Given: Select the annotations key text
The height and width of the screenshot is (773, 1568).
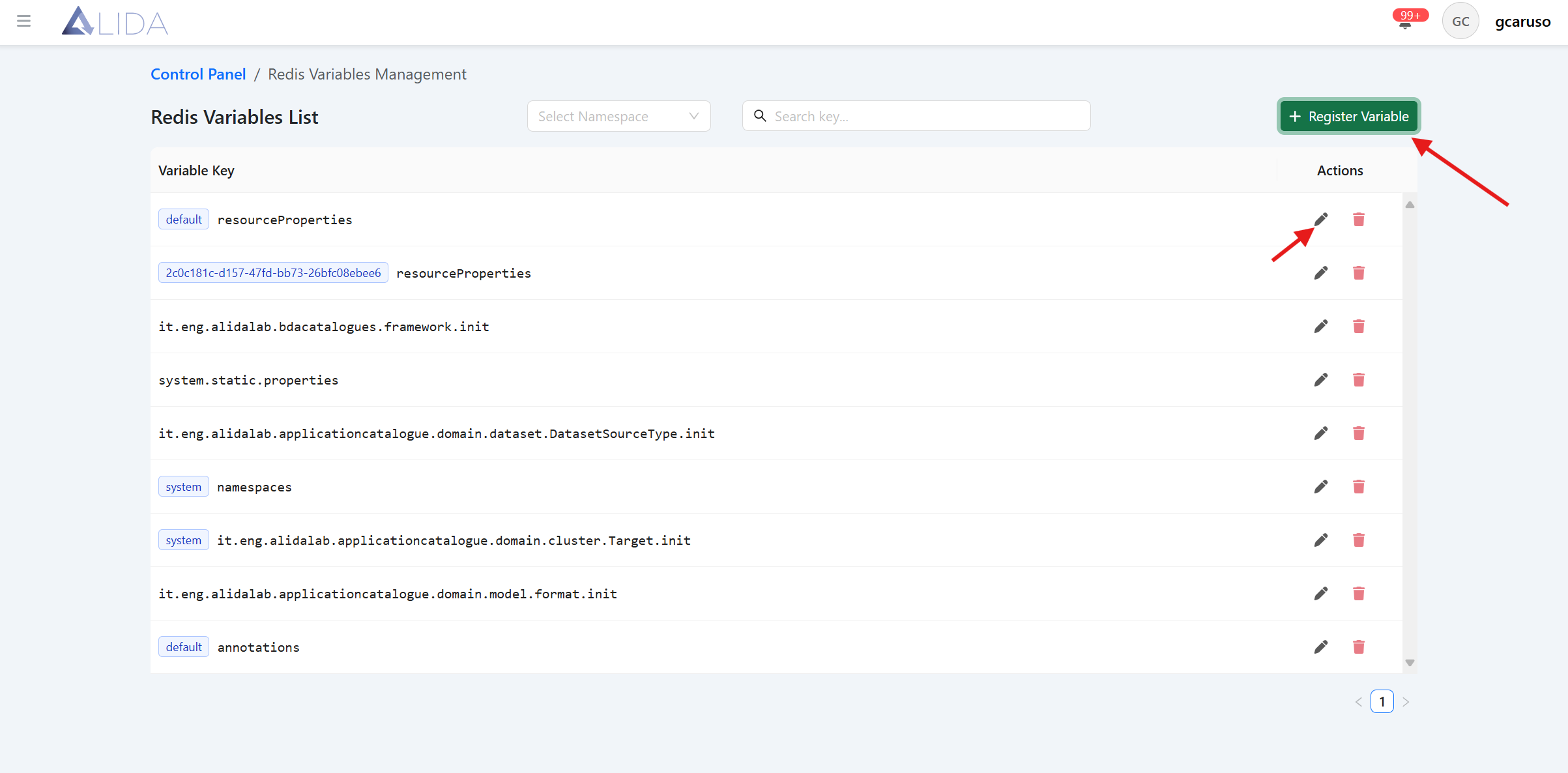Looking at the screenshot, I should pyautogui.click(x=259, y=647).
